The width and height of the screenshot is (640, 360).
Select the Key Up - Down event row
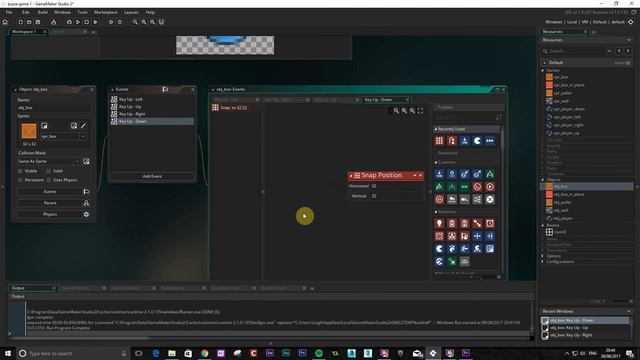(152, 121)
